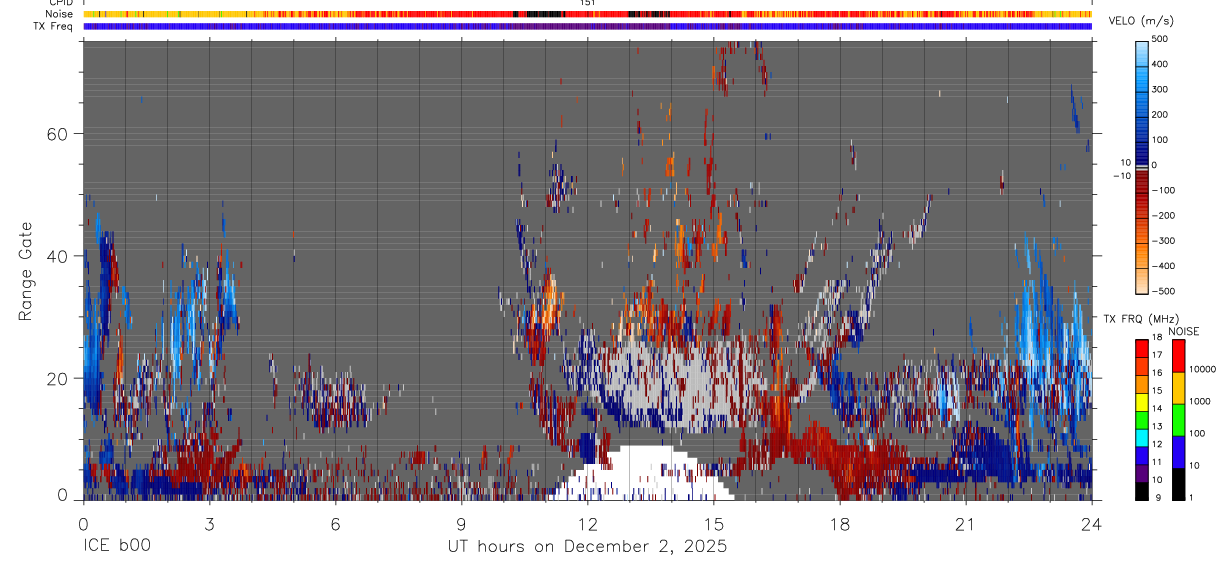Click the 13 tick on TX FRQ legend
Screen dimensions: 1228x567
[x=1158, y=427]
